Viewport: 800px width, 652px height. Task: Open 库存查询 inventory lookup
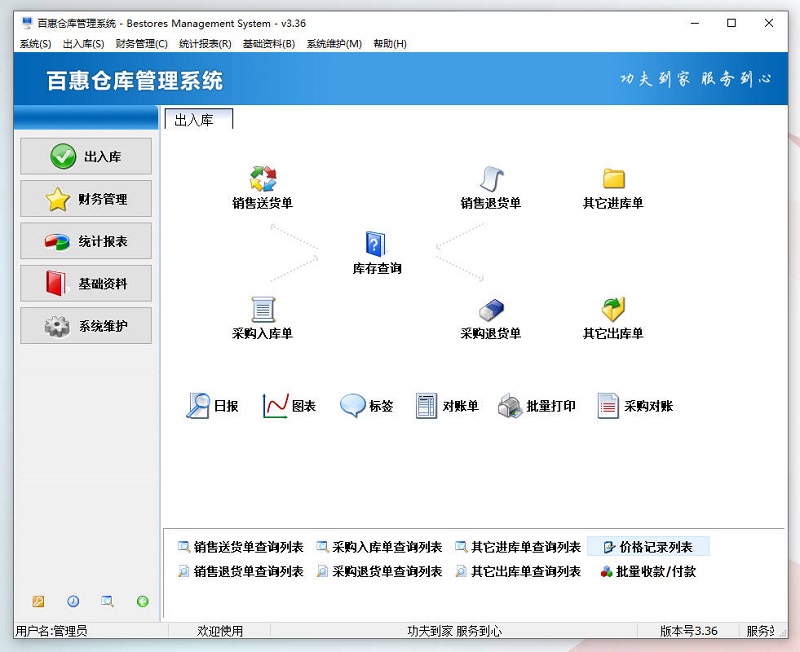click(x=376, y=245)
